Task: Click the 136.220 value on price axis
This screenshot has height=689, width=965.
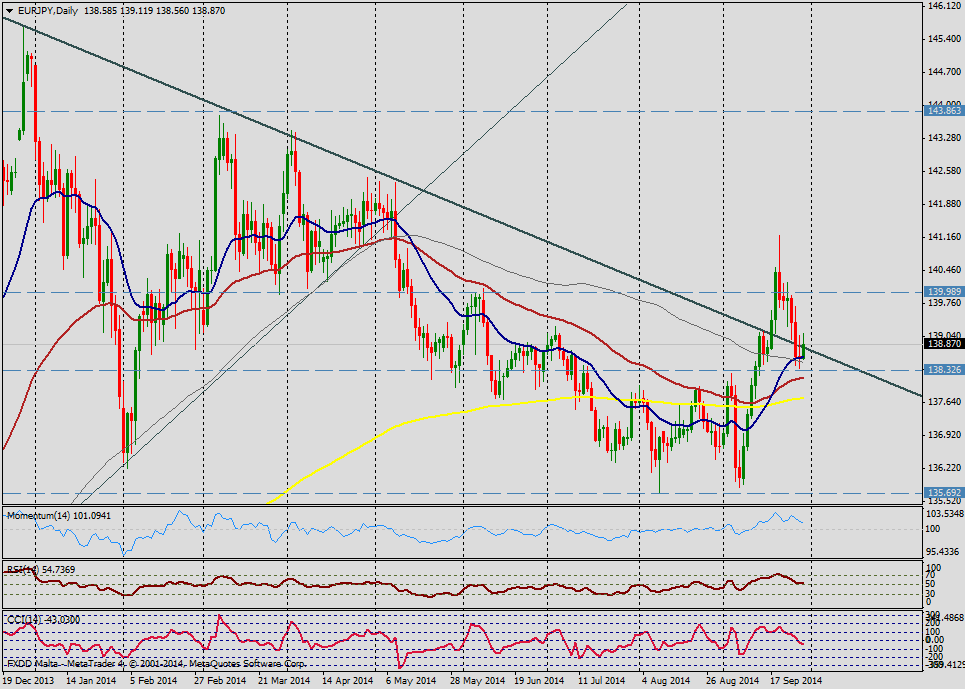Action: (943, 467)
